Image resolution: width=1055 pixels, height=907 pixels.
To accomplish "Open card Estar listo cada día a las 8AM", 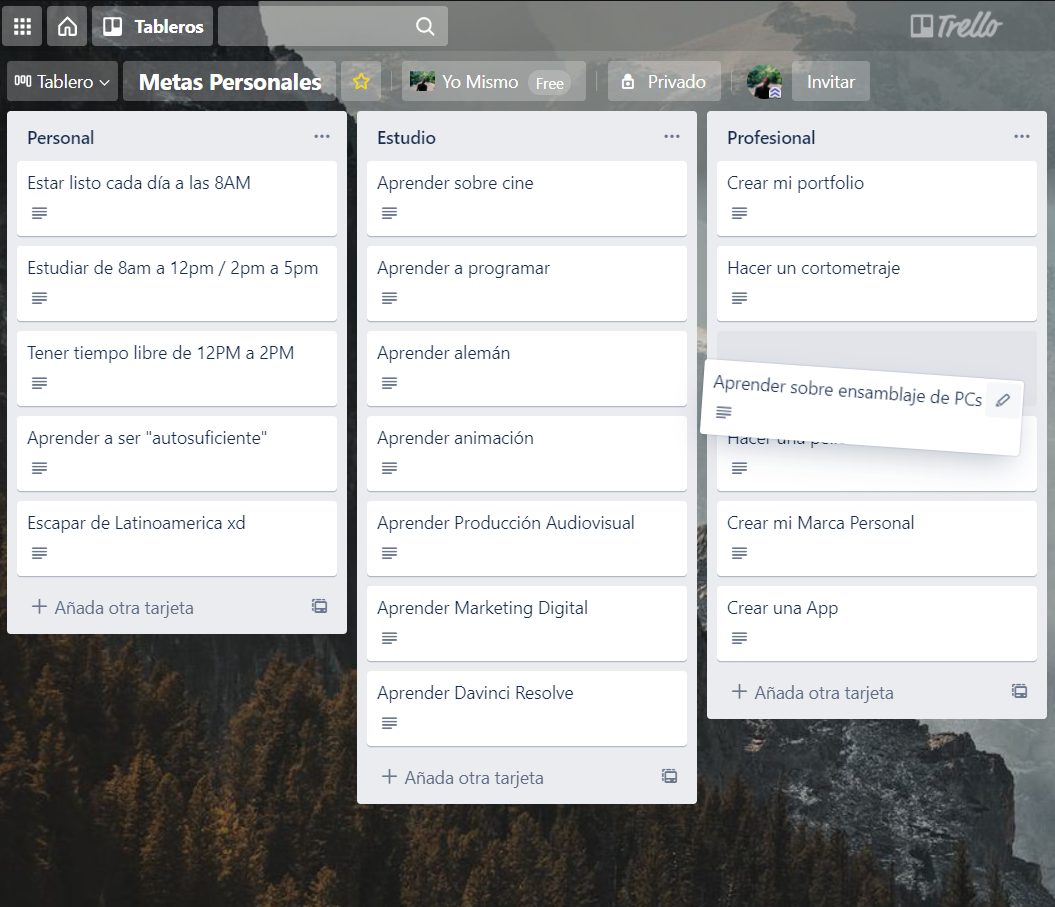I will click(x=177, y=198).
